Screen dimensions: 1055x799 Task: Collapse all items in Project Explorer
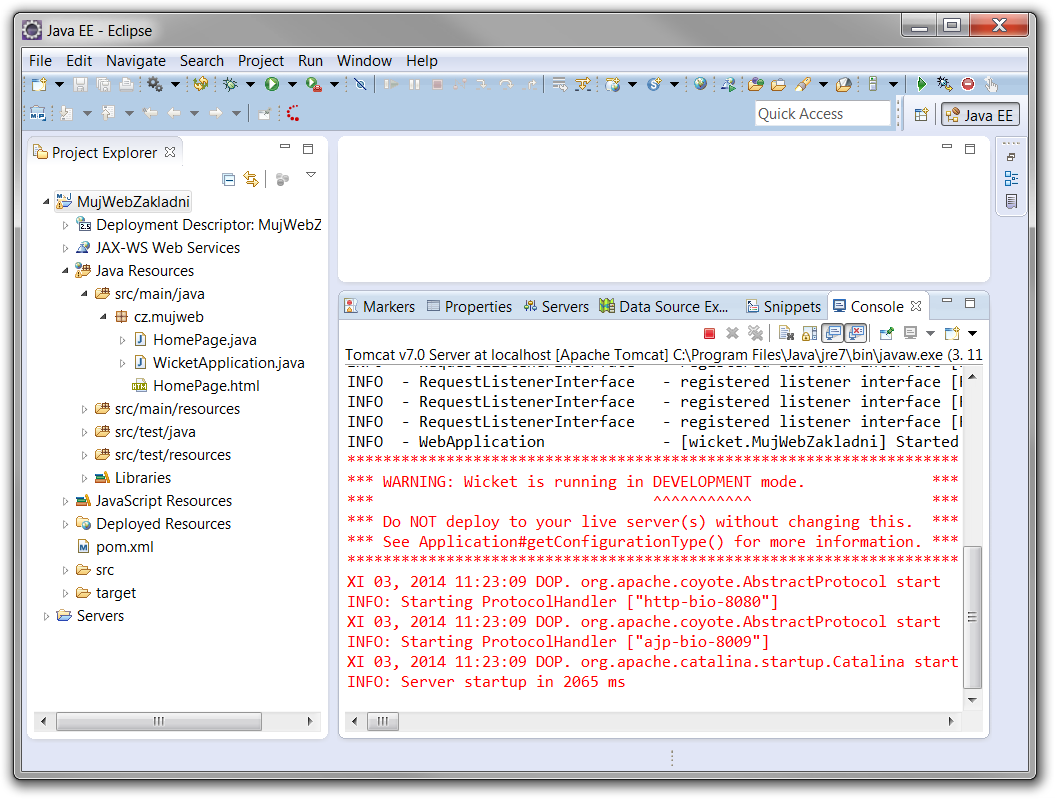[x=228, y=179]
